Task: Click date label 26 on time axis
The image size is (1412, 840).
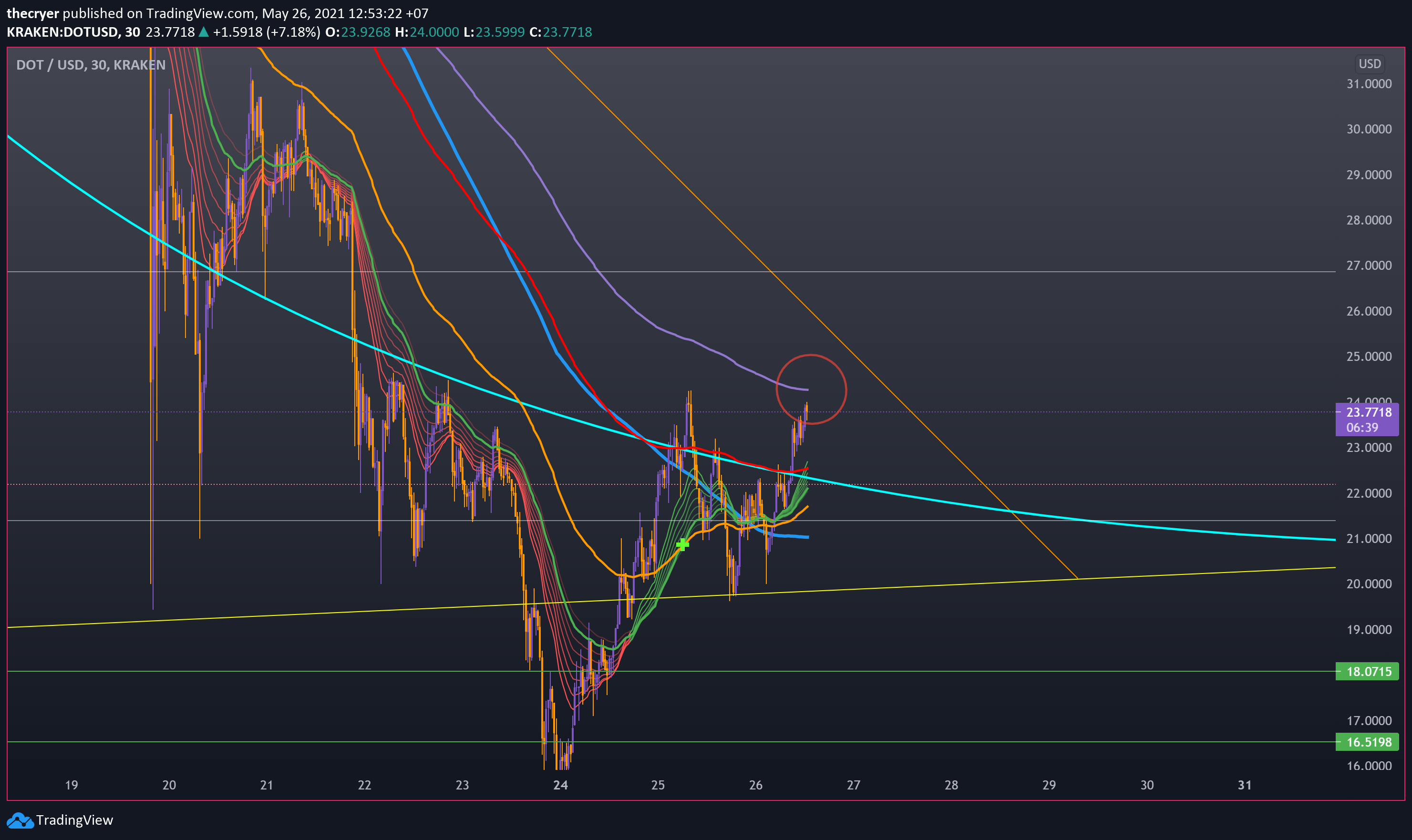Action: click(x=756, y=785)
